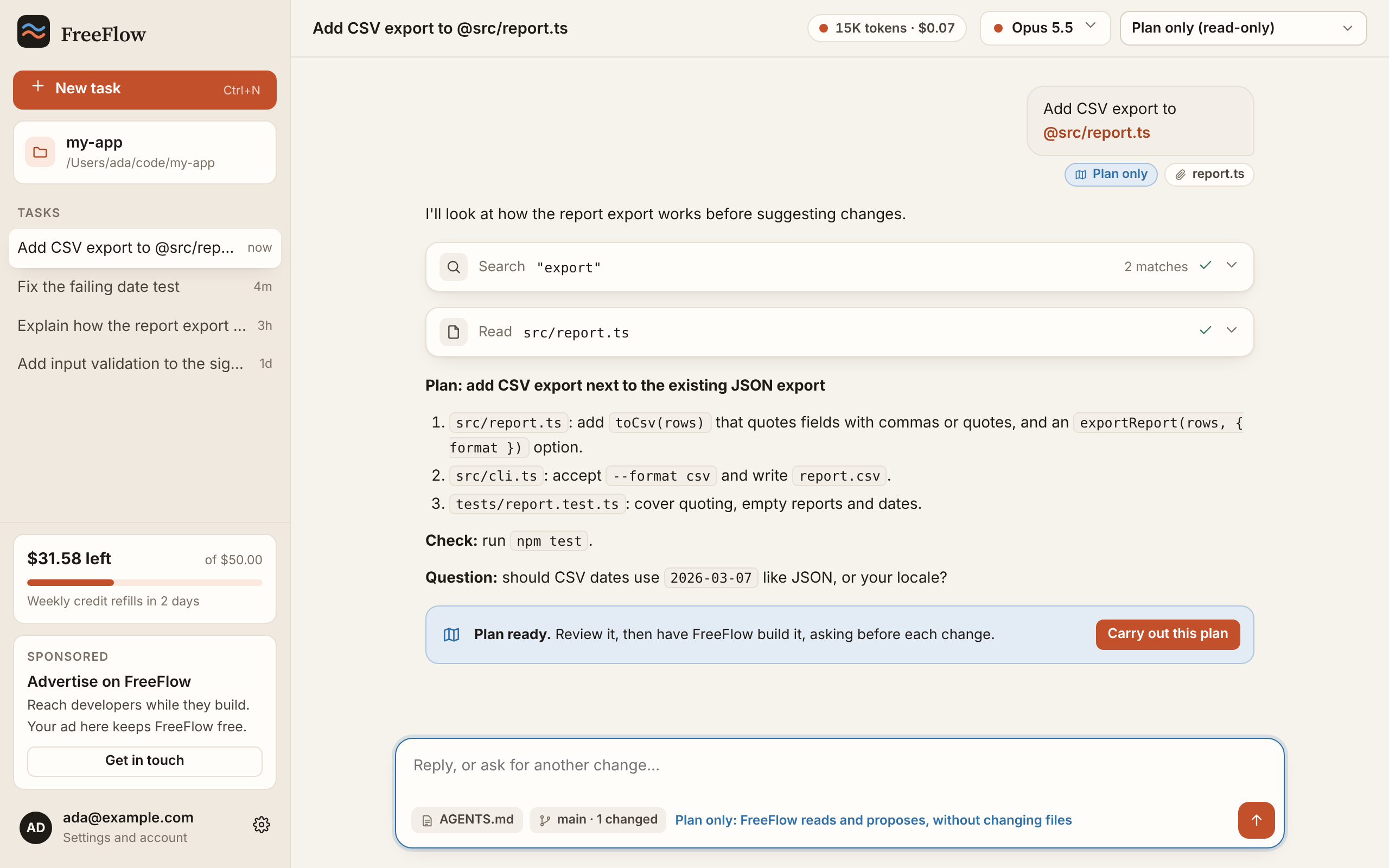Click the credit usage progress bar
The width and height of the screenshot is (1389, 868).
click(x=145, y=583)
